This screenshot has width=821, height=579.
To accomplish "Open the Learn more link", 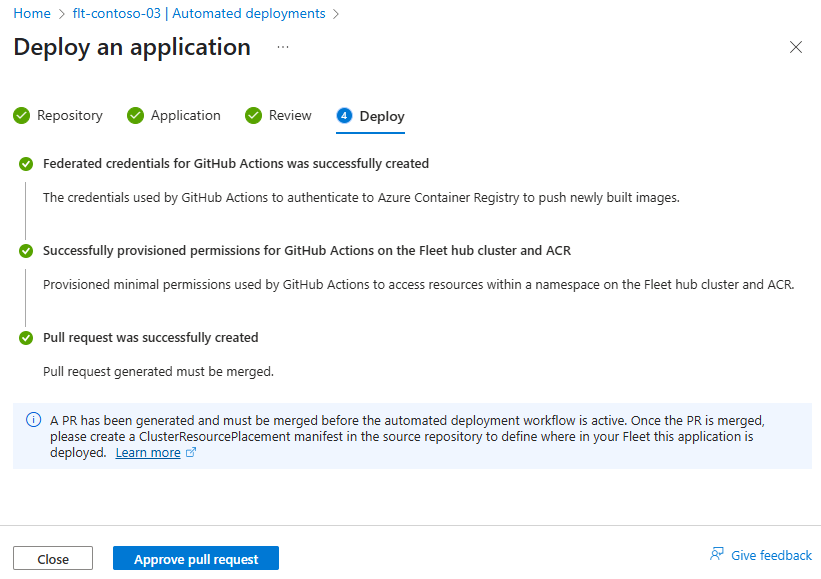I will [148, 453].
